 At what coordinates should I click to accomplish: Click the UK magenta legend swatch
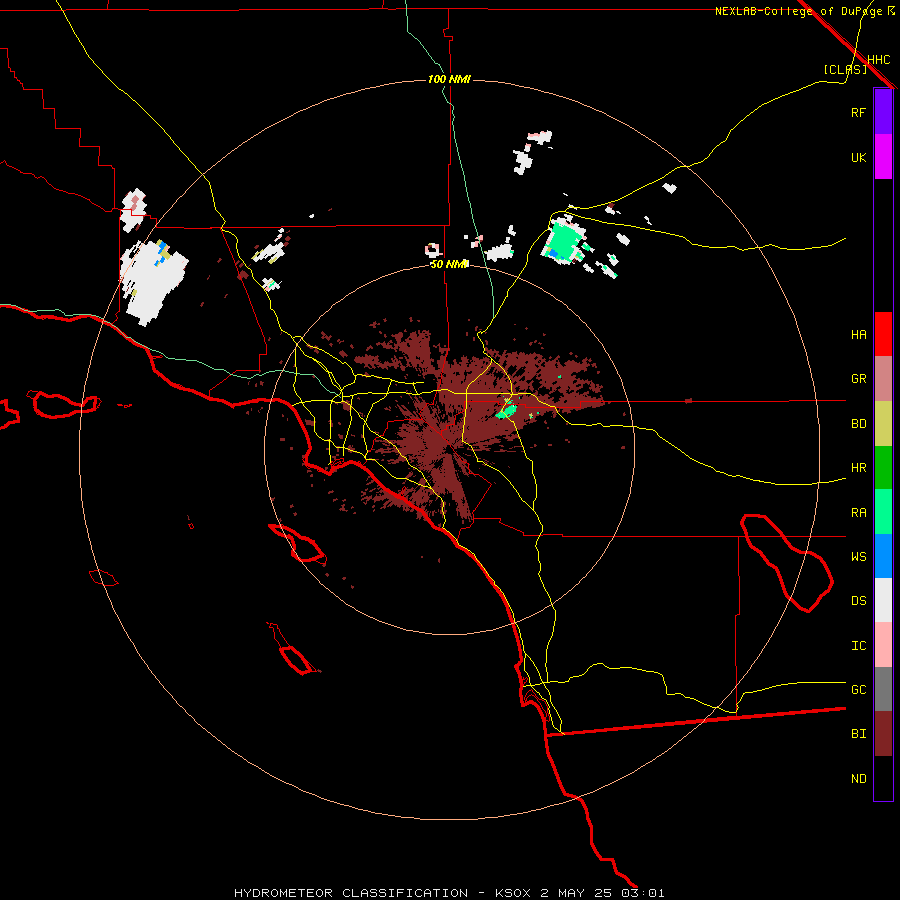point(883,157)
